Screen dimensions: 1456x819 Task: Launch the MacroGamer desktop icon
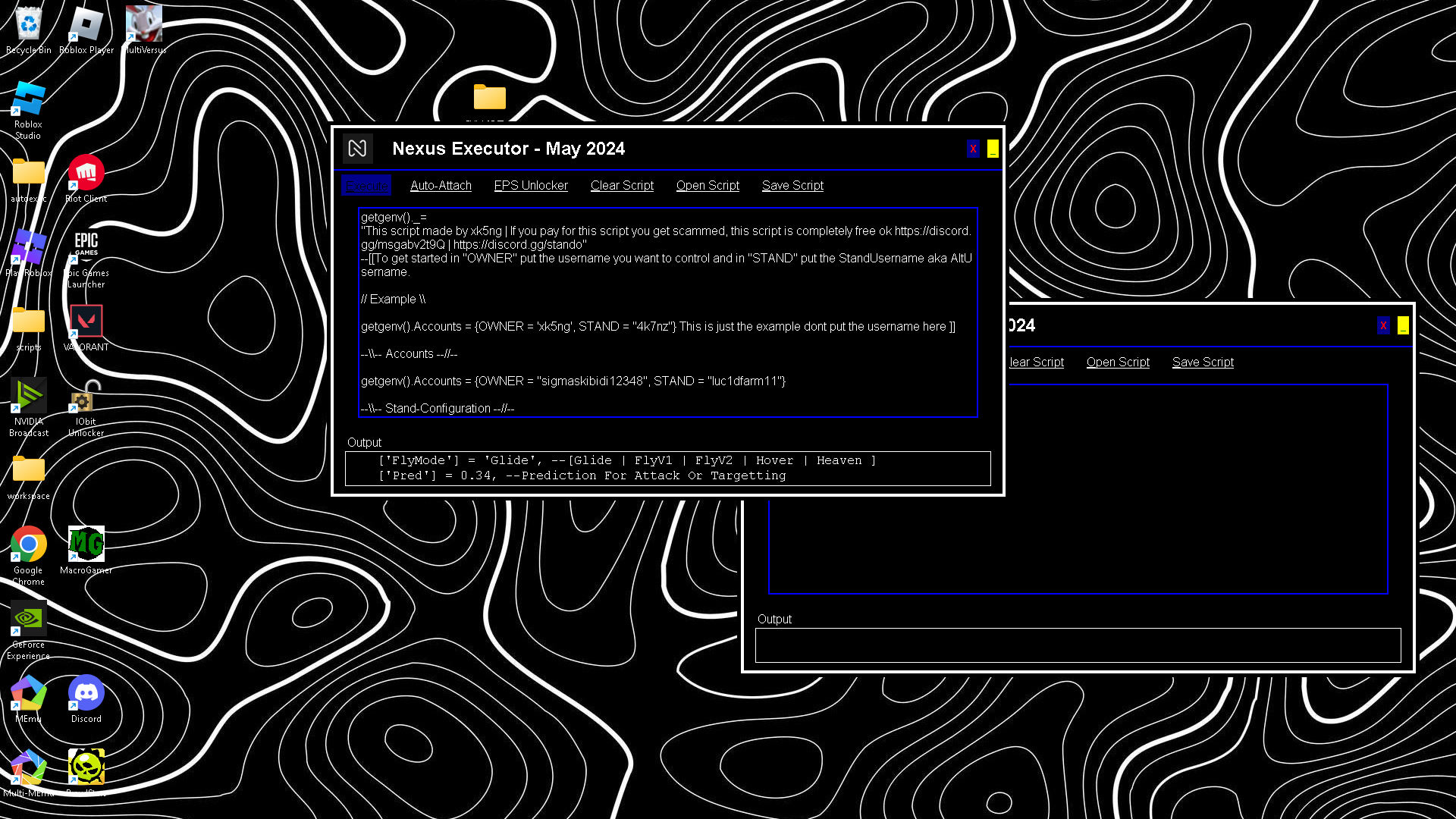point(86,544)
